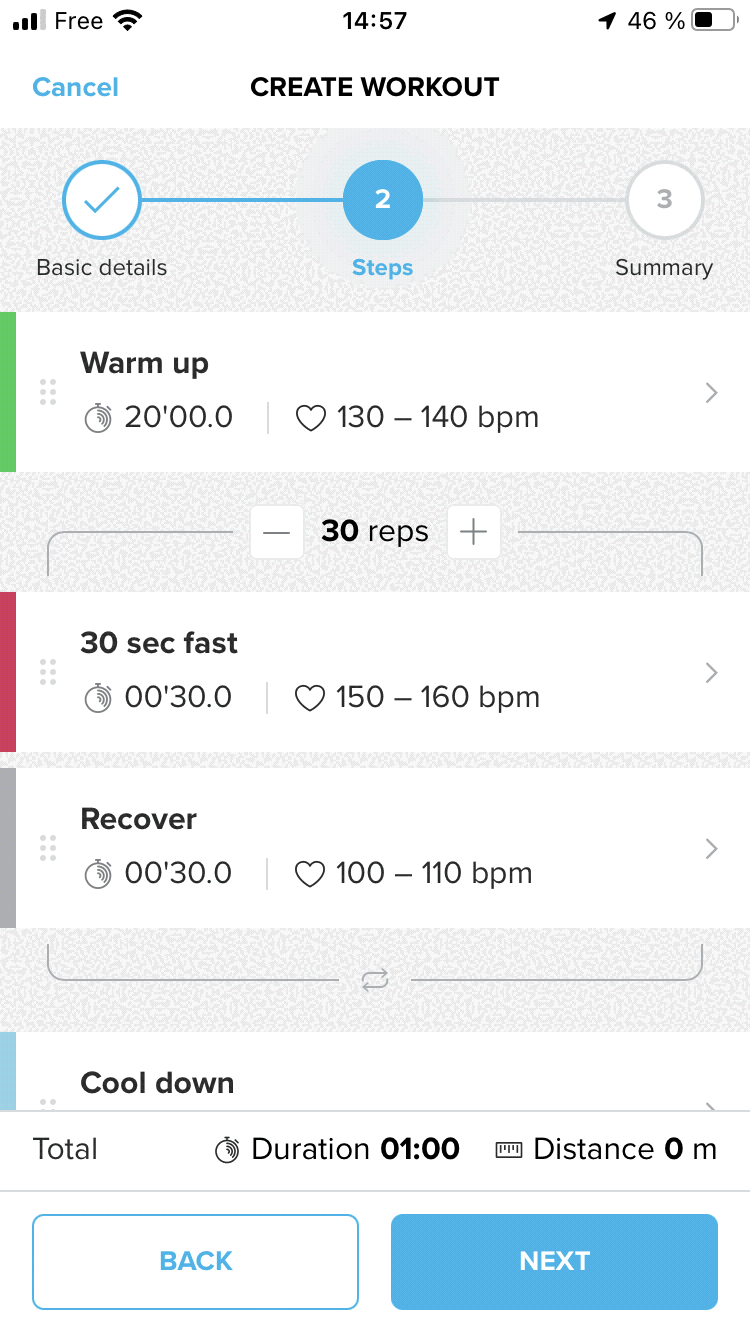This screenshot has height=1334, width=750.
Task: Open the Recover step chevron
Action: pyautogui.click(x=711, y=849)
